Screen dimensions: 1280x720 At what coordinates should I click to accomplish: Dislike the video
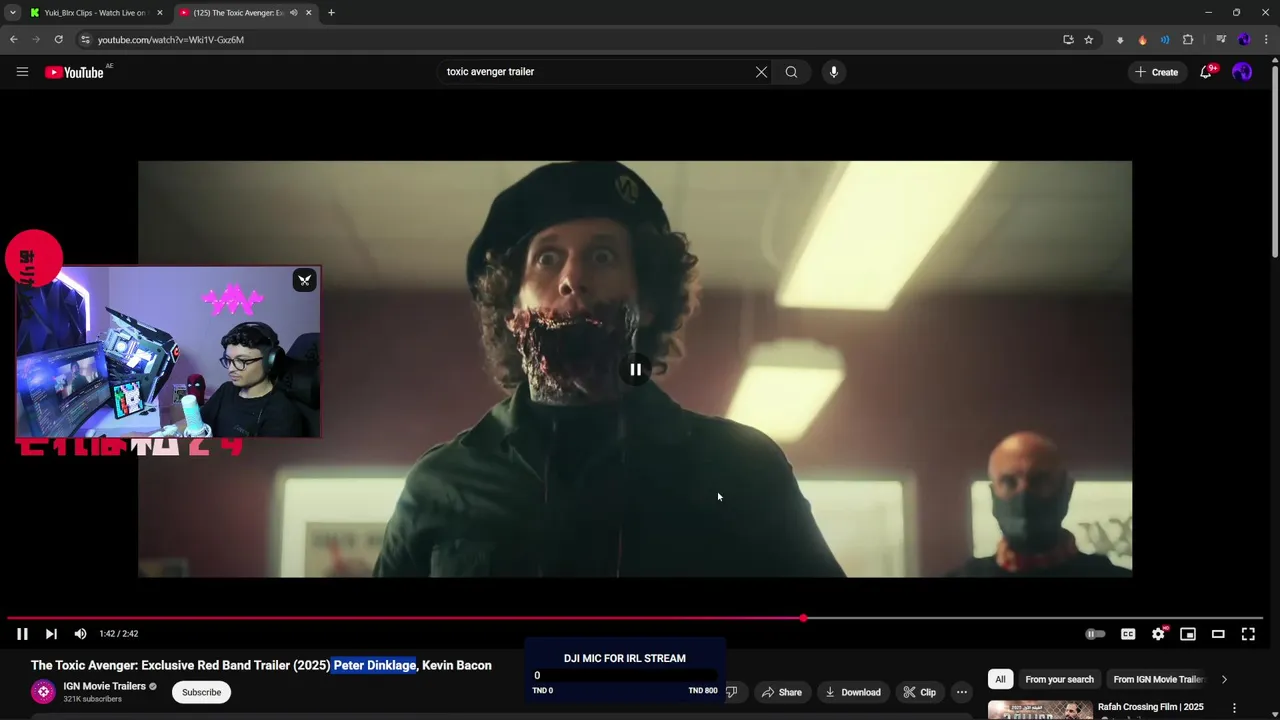tap(731, 692)
